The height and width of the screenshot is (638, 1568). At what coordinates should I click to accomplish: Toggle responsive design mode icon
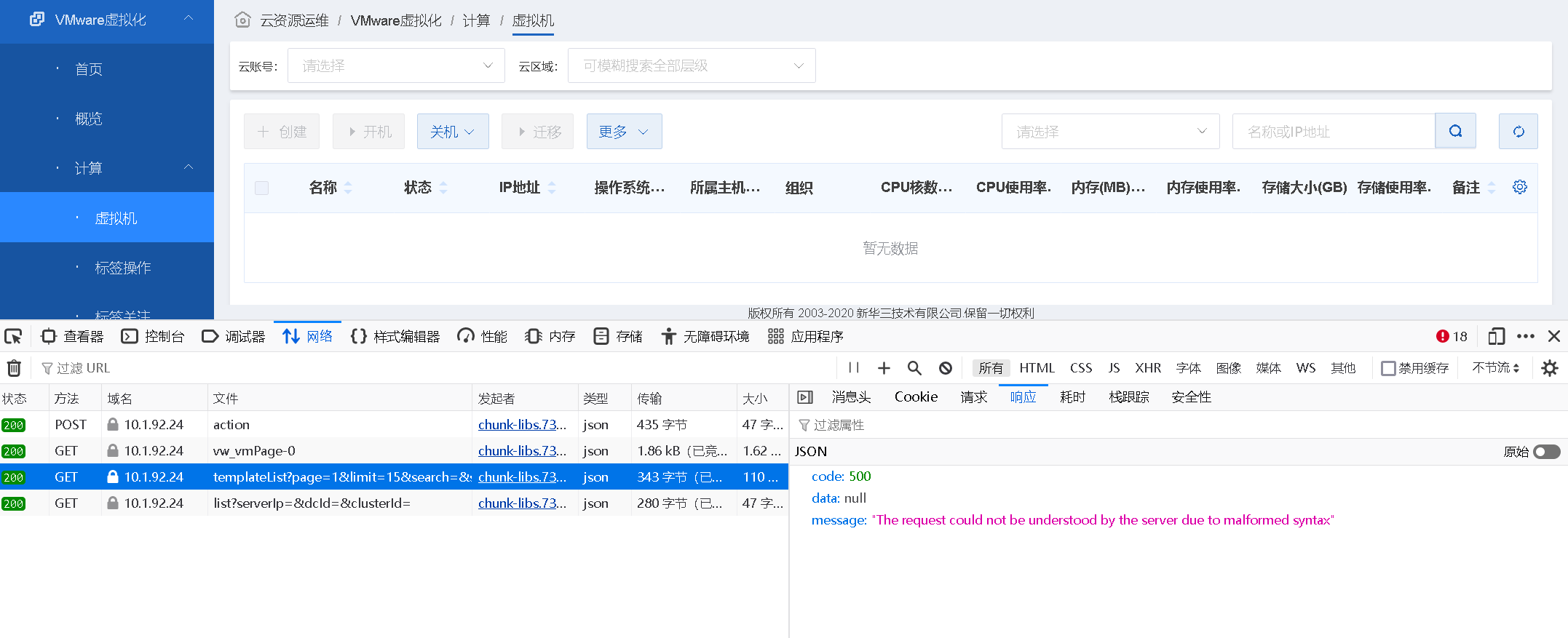click(x=1497, y=336)
